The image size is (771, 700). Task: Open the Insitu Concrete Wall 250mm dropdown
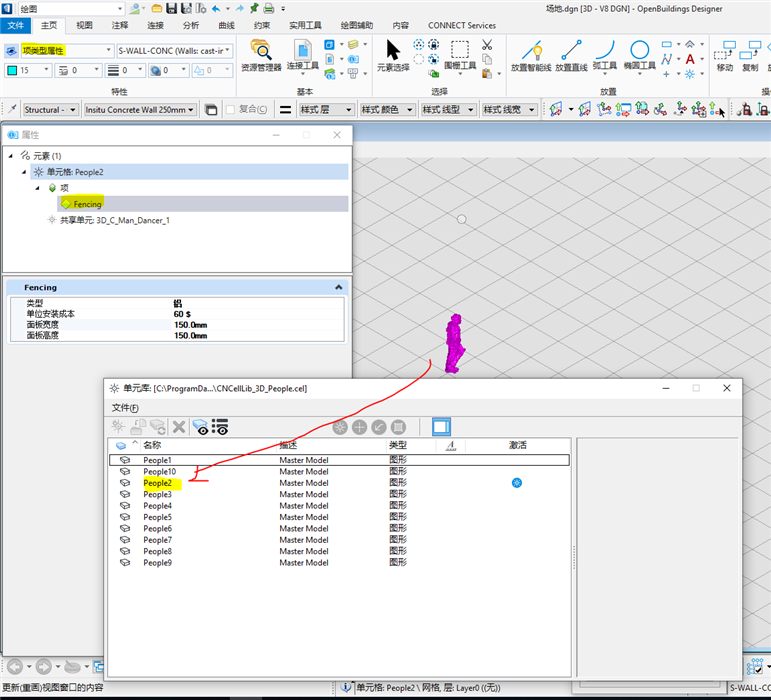[x=141, y=110]
